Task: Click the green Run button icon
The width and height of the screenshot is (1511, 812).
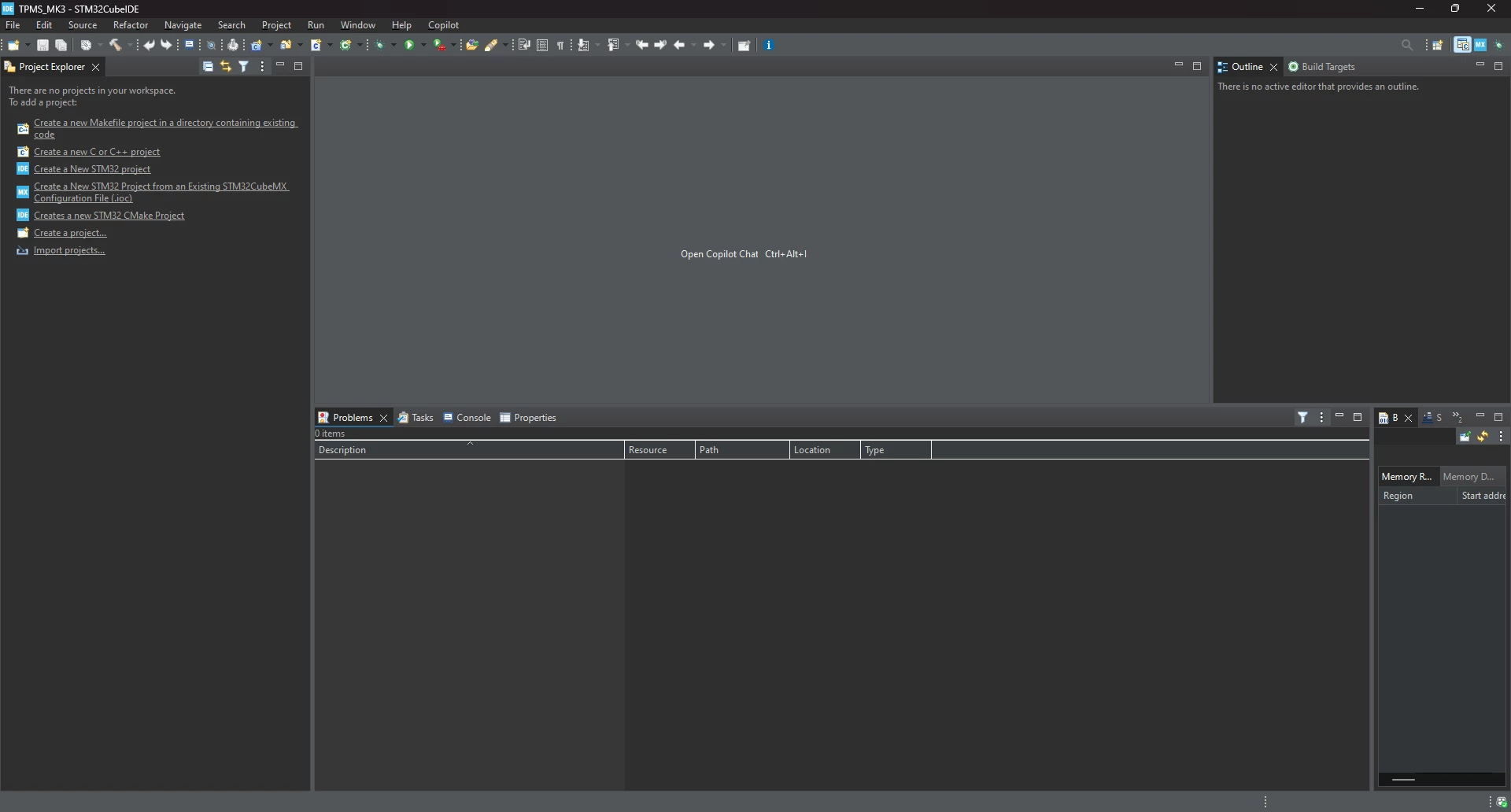Action: 409,45
